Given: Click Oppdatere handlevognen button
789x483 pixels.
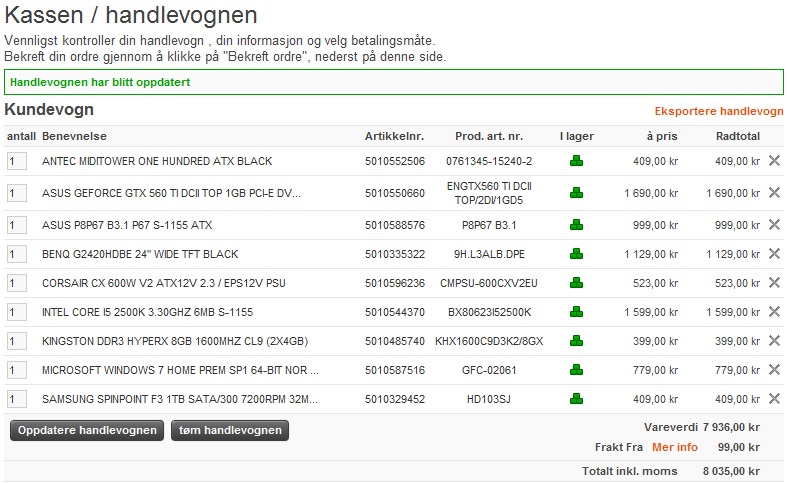Looking at the screenshot, I should [87, 431].
